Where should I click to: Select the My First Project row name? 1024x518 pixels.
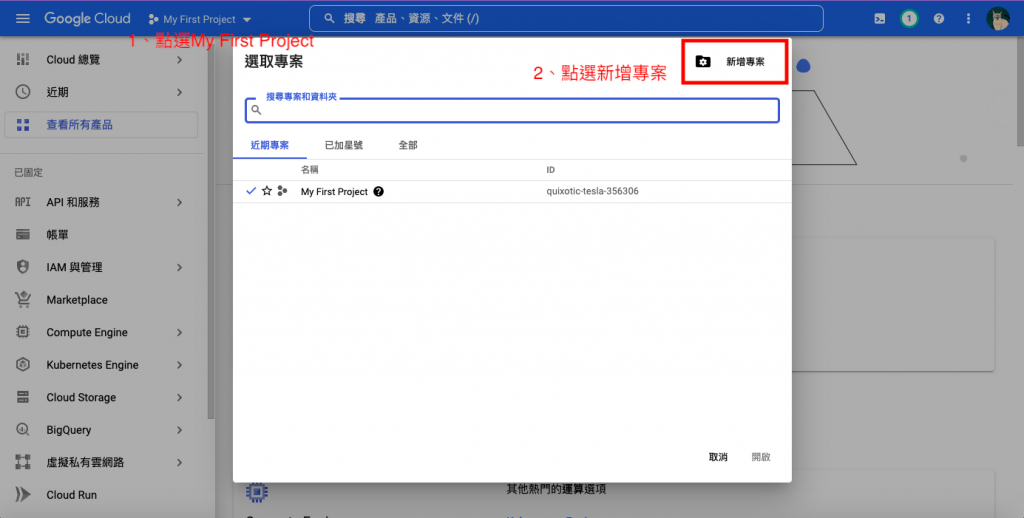coord(334,191)
